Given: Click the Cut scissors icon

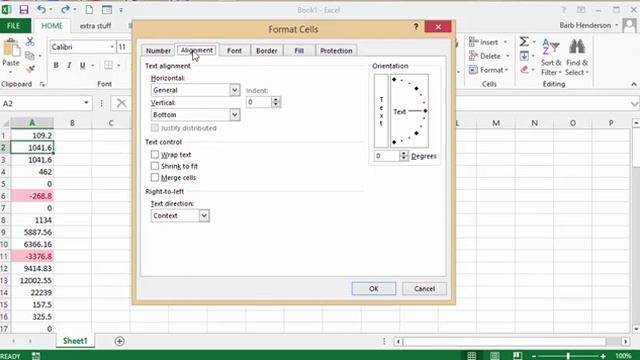Looking at the screenshot, I should tap(30, 42).
